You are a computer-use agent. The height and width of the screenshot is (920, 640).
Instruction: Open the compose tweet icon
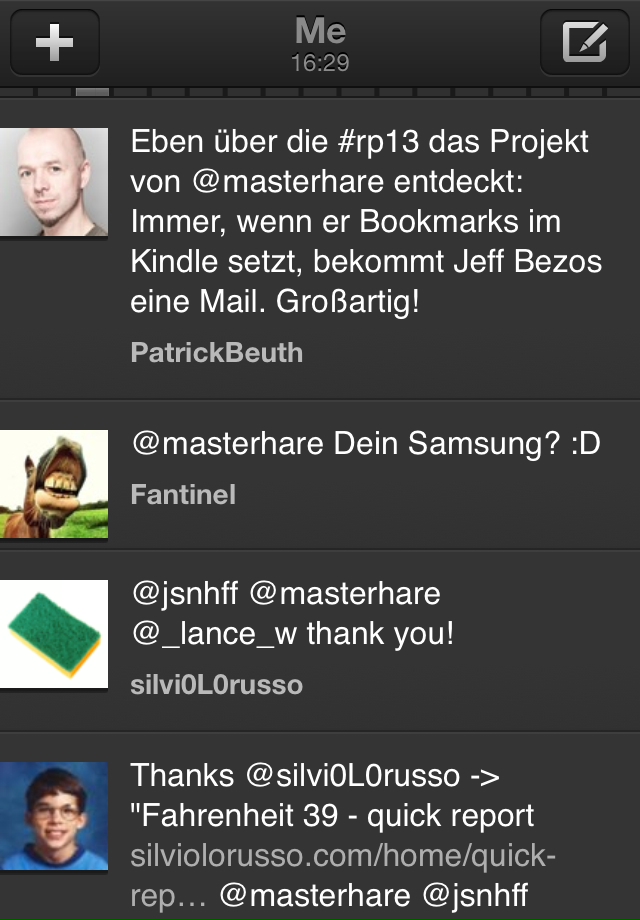pyautogui.click(x=584, y=42)
